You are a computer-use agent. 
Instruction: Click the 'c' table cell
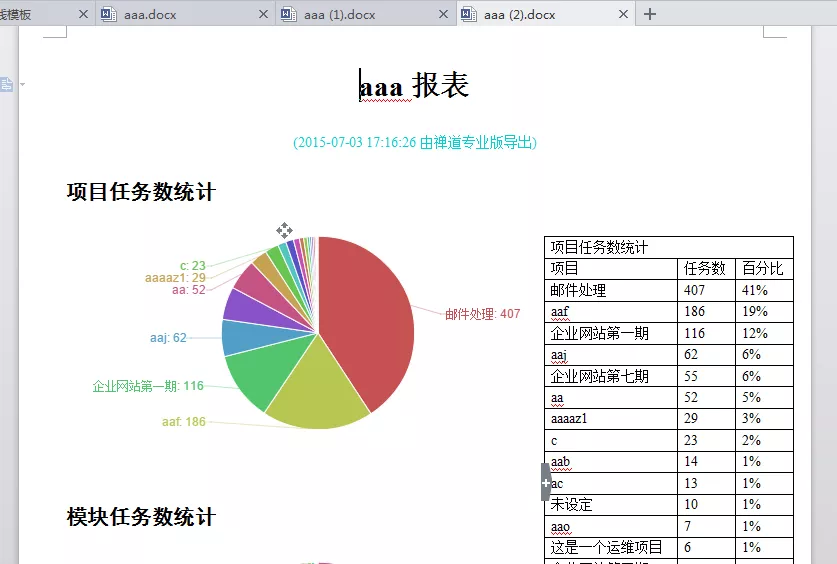(611, 440)
